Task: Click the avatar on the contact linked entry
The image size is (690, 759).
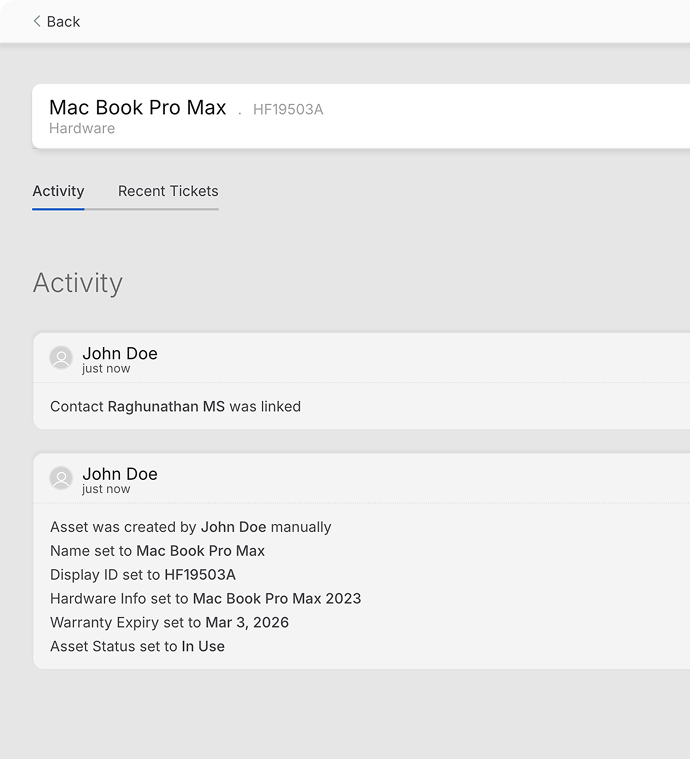Action: tap(61, 358)
